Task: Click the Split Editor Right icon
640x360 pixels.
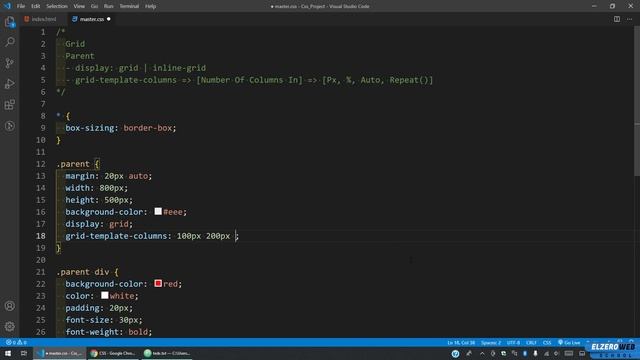Action: [x=617, y=19]
